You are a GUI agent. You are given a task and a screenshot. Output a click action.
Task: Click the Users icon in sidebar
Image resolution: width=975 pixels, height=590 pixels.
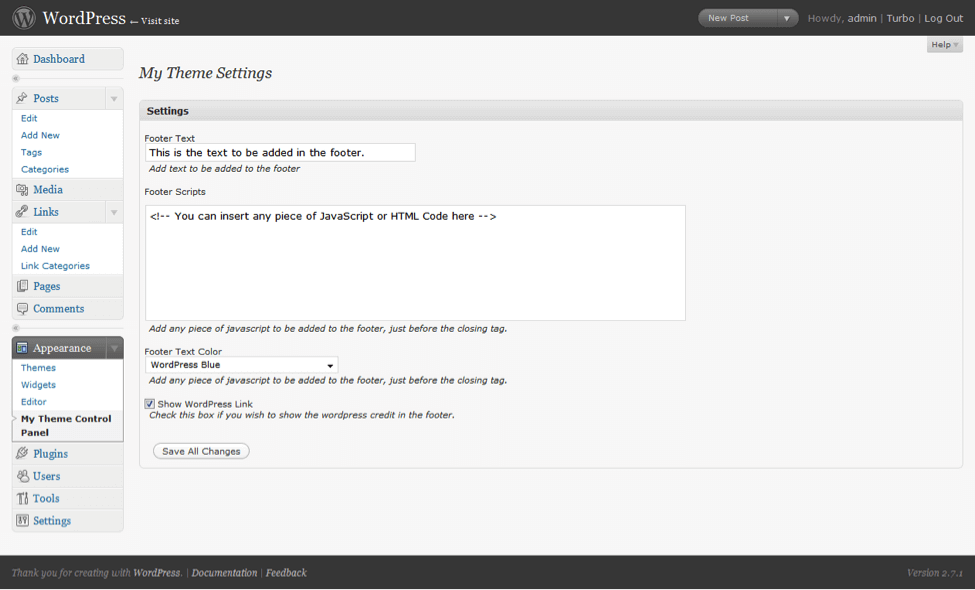click(x=22, y=476)
